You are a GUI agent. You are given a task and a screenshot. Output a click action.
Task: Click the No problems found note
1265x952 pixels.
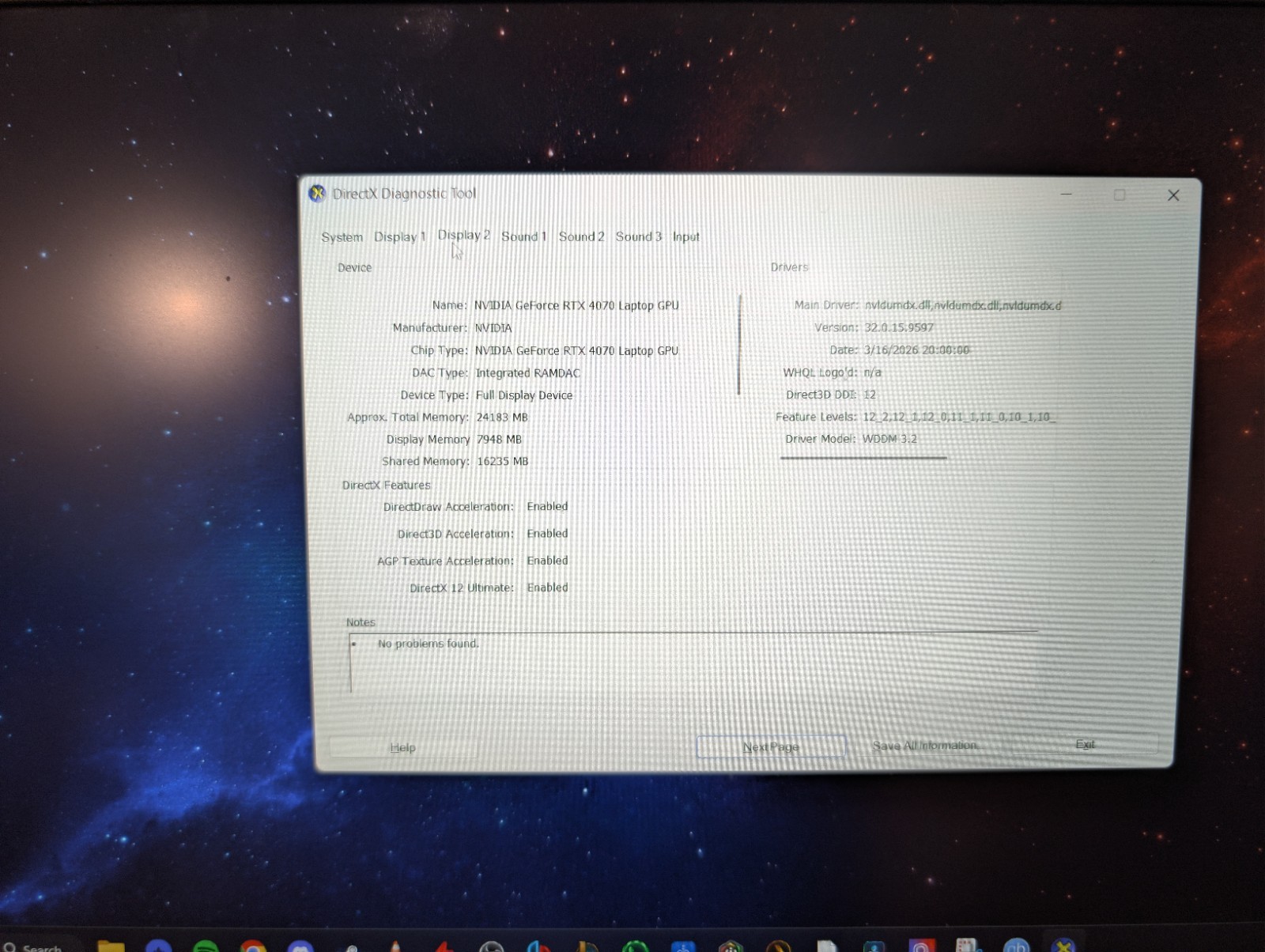tap(429, 644)
